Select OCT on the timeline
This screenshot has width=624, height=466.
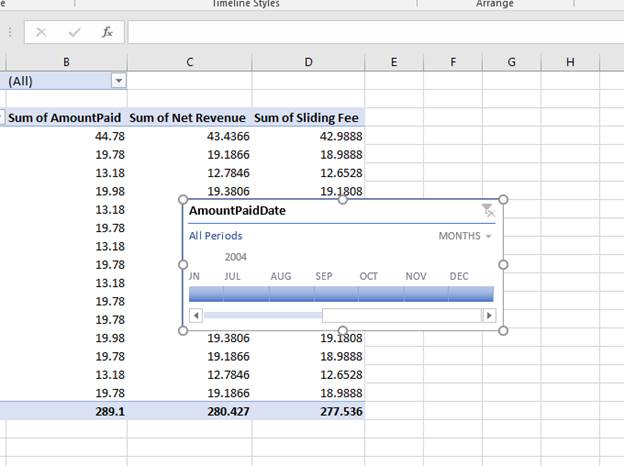[381, 294]
